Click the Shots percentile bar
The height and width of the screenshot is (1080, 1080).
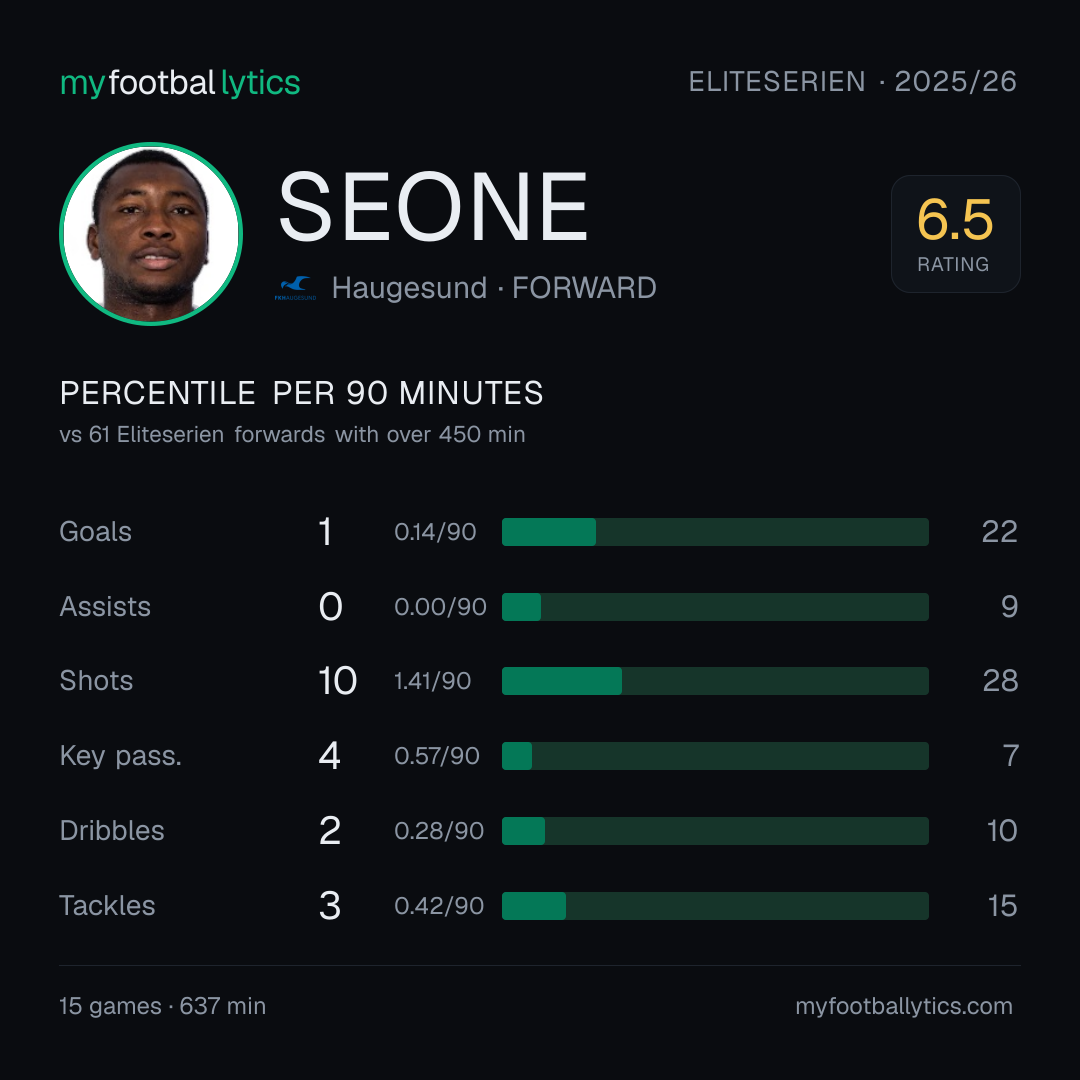point(715,681)
